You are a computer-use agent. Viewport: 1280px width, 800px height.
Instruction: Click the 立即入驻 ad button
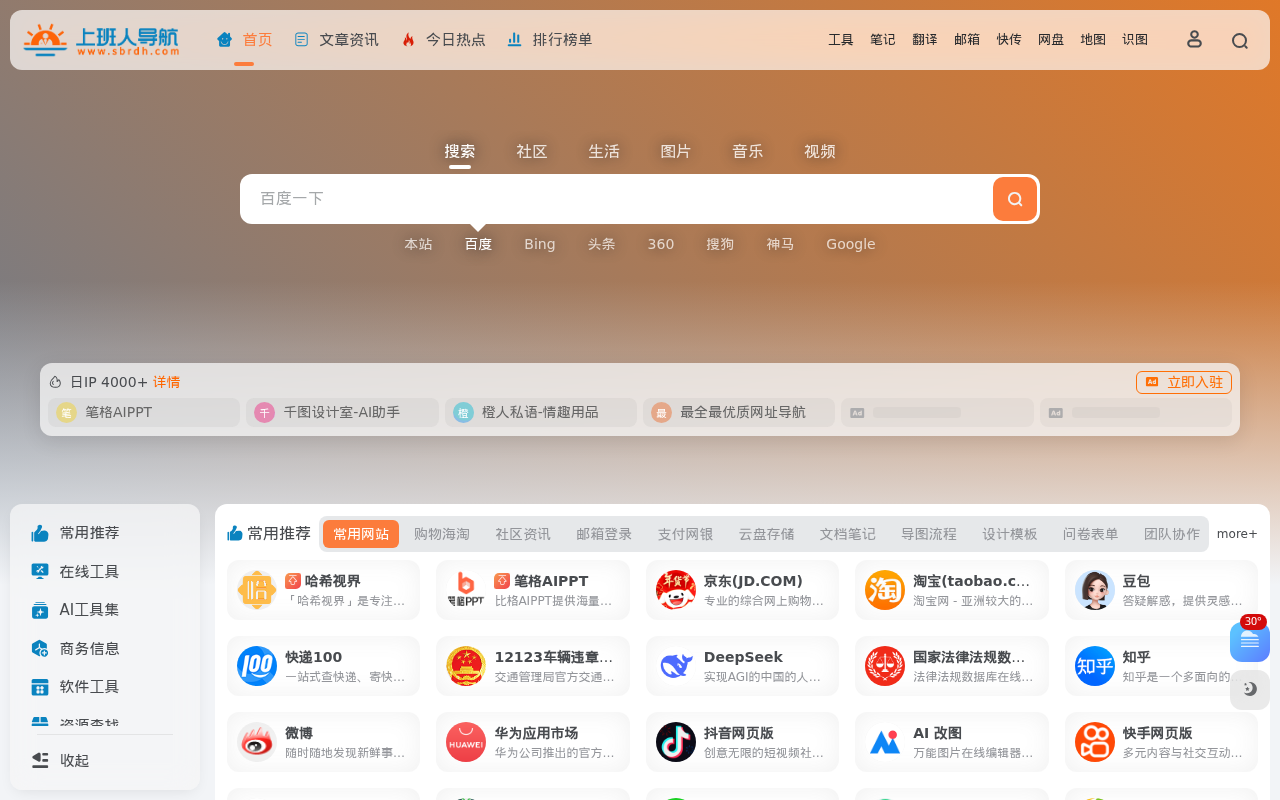coord(1184,382)
